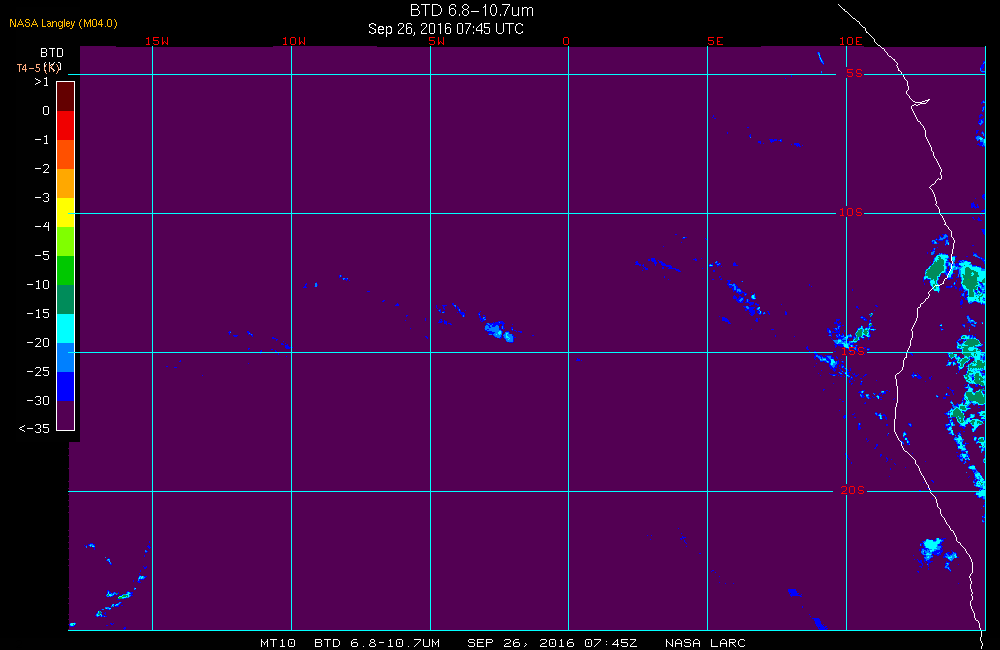Click the 'T4-5 (K)' units label

(38, 68)
